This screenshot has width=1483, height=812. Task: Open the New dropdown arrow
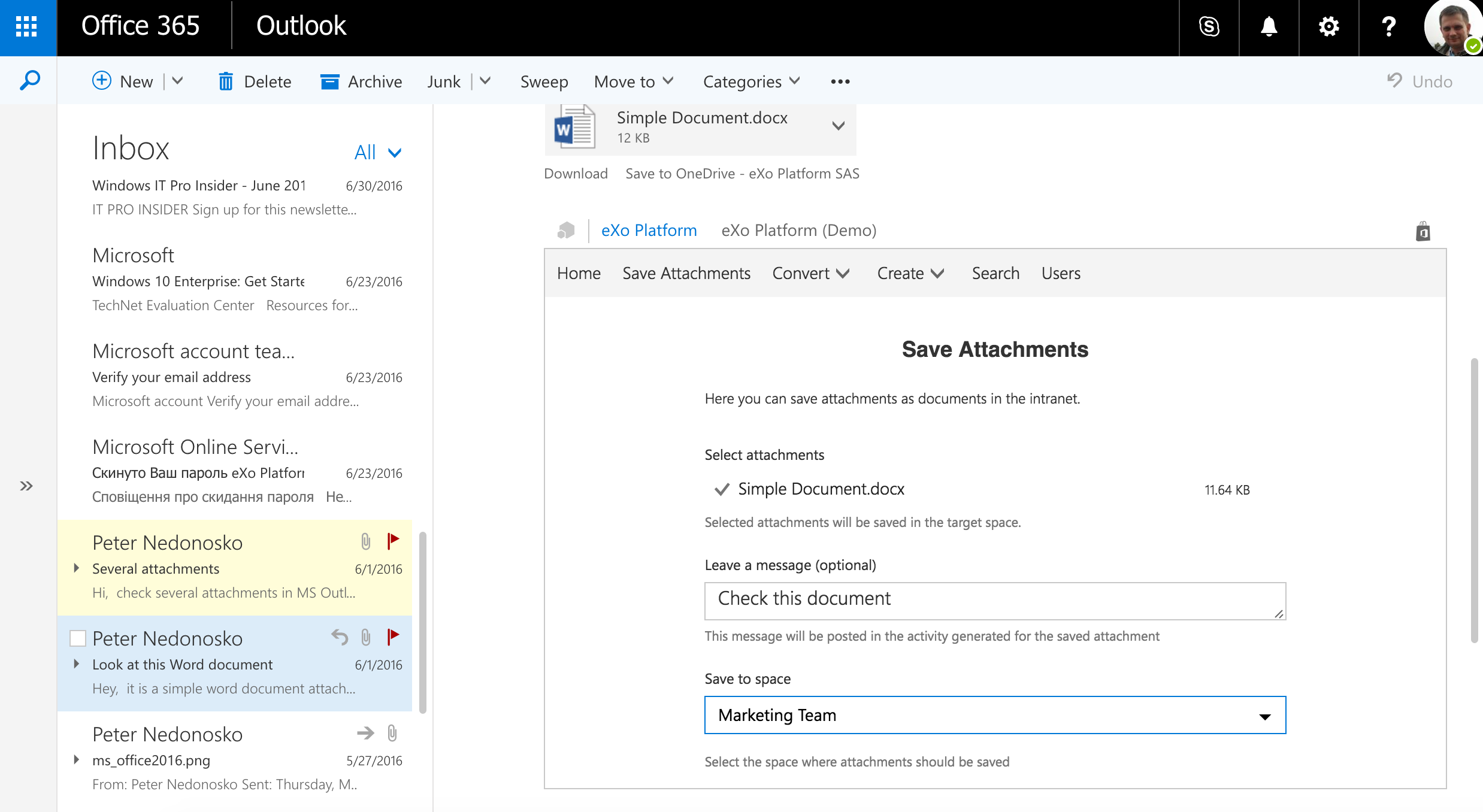coord(177,80)
